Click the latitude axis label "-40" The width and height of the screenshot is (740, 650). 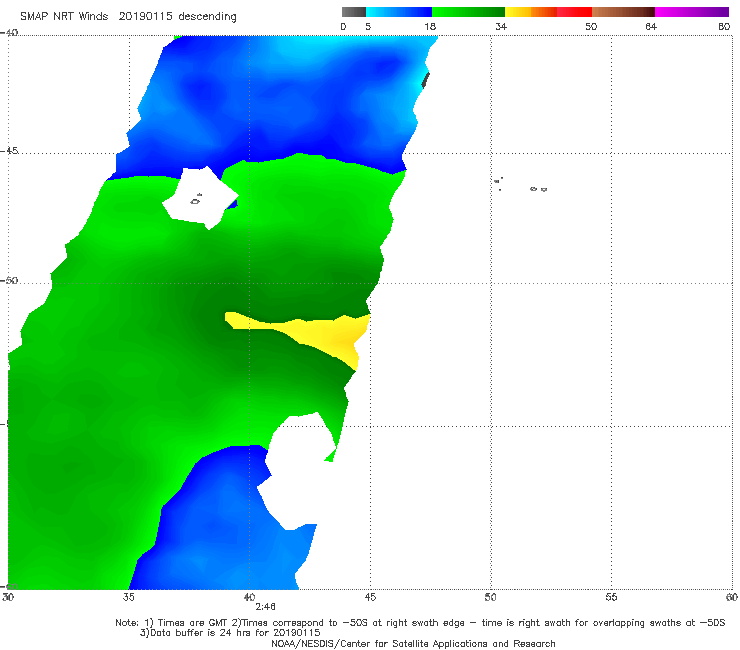(9, 32)
